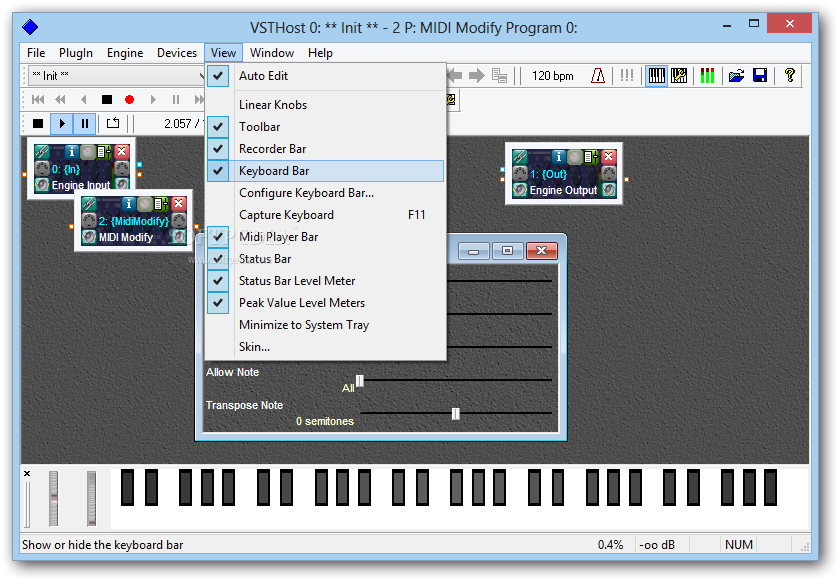Open info icon on Engine Input node
The height and width of the screenshot is (581, 839).
(72, 152)
